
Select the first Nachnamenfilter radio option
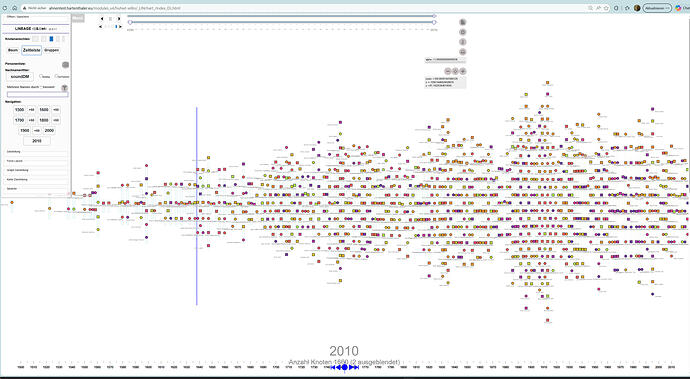41,76
